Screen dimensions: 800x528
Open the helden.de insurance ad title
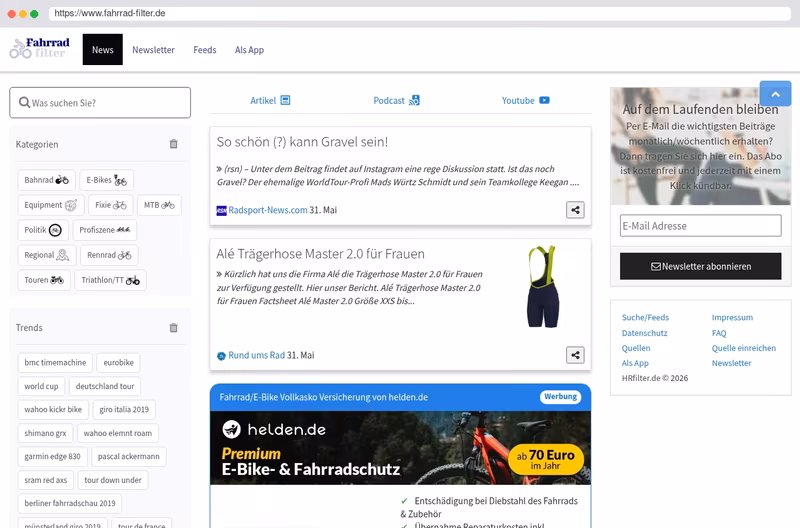(323, 397)
